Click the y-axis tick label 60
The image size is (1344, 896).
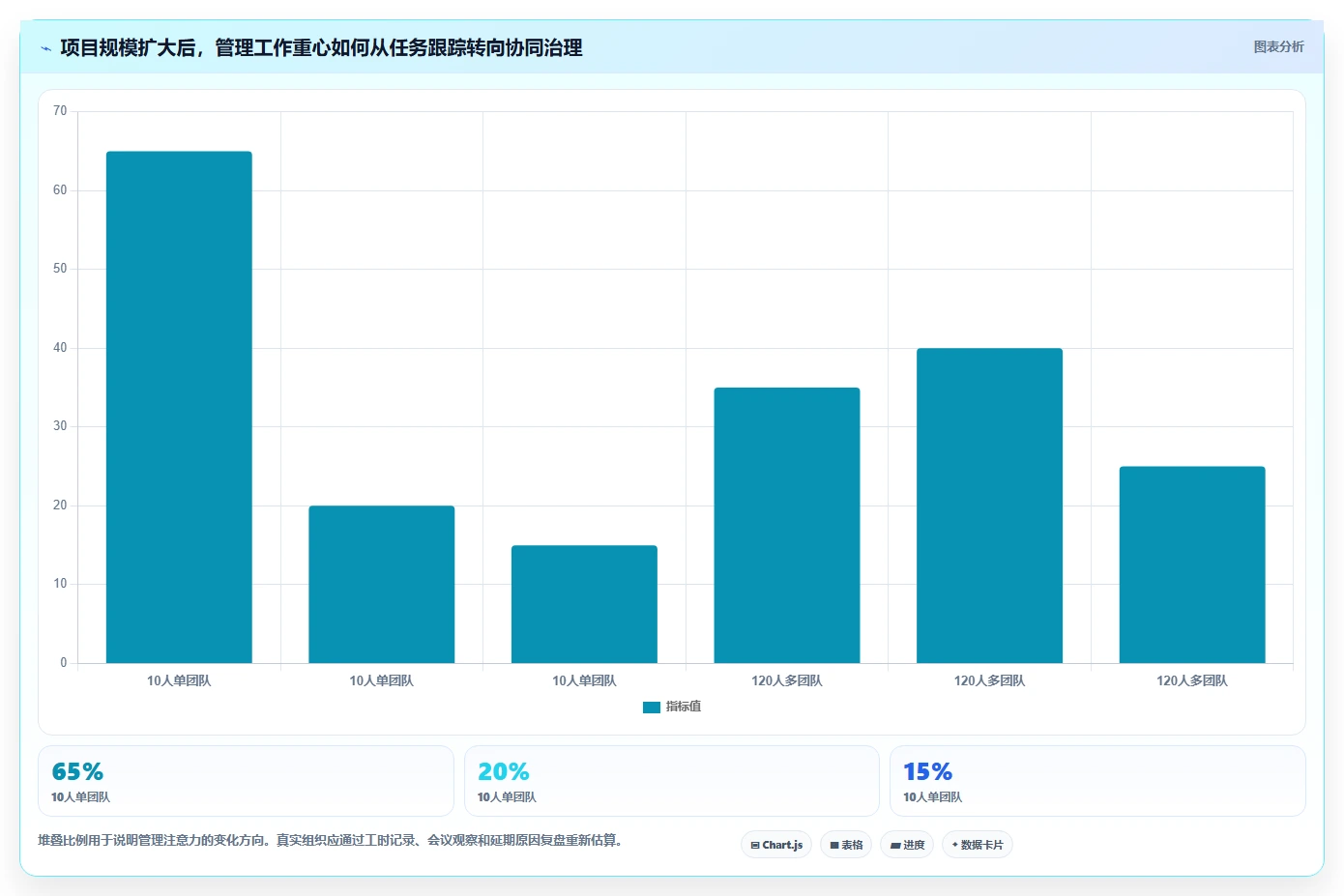(60, 190)
